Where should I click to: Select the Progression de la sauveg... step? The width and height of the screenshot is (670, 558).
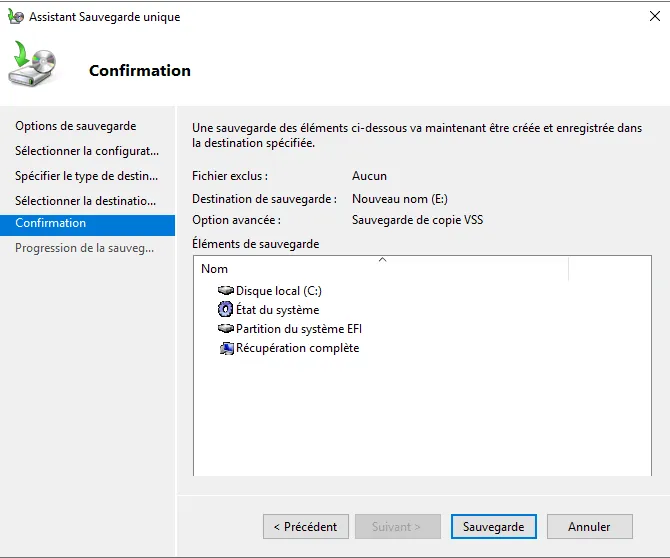pyautogui.click(x=85, y=248)
